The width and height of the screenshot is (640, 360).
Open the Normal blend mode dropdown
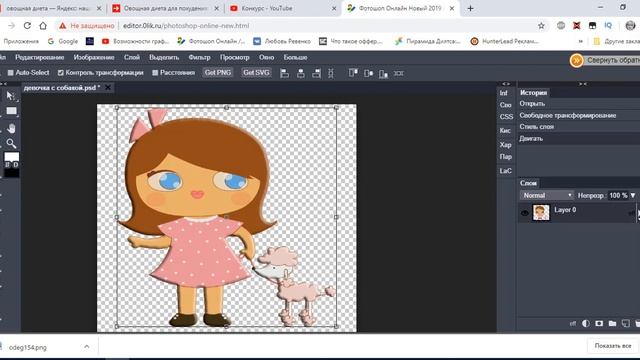(547, 196)
